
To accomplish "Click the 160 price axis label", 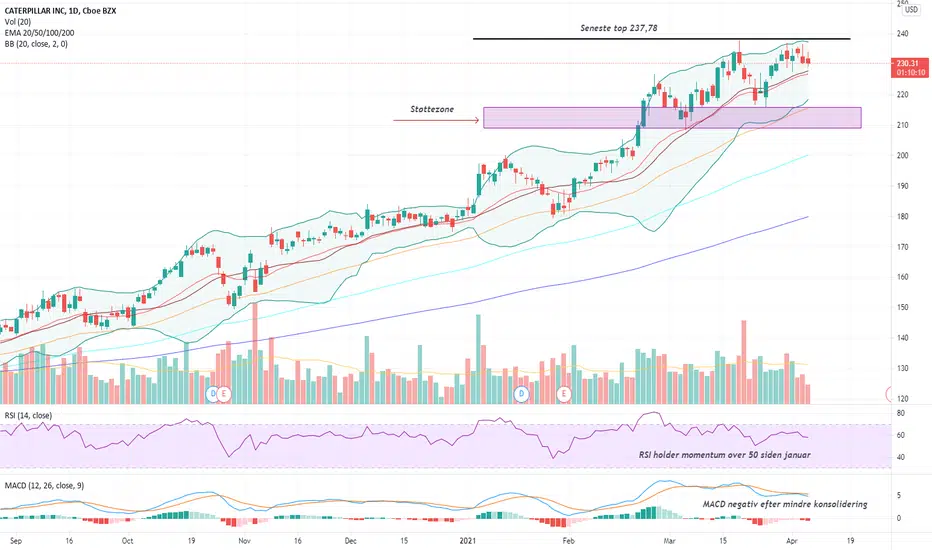I will pyautogui.click(x=902, y=277).
